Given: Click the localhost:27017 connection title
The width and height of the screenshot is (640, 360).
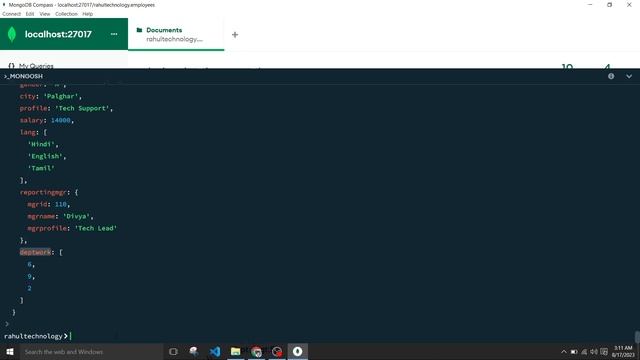Looking at the screenshot, I should 58,34.
